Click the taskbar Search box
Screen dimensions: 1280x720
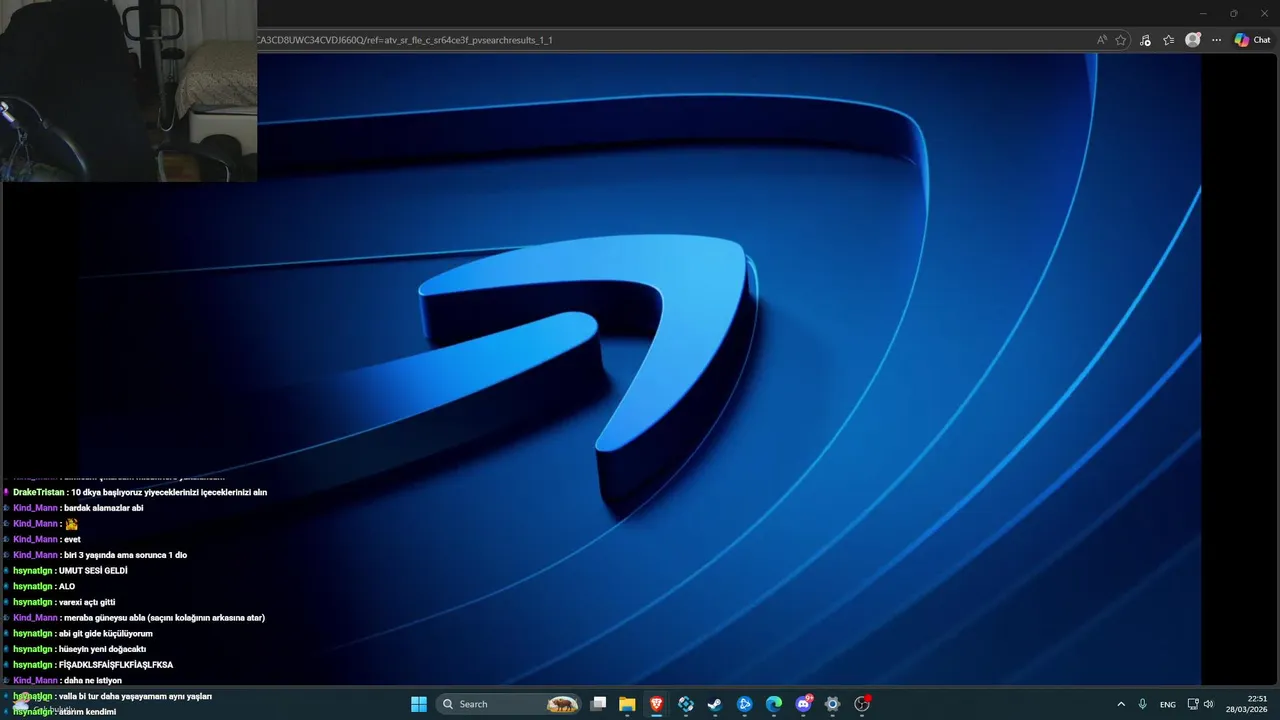510,704
